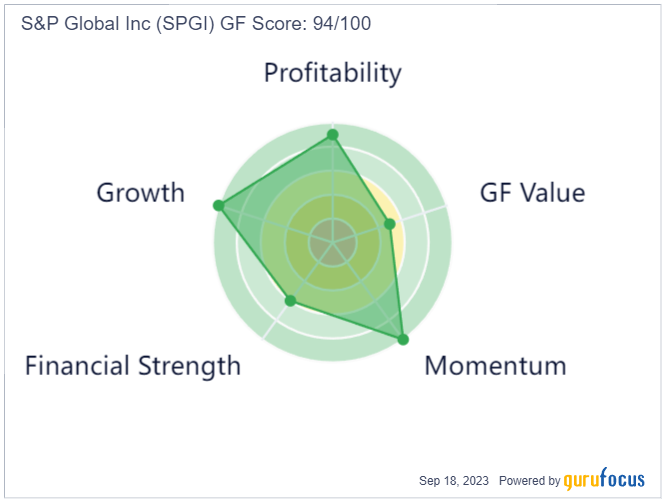Click the GF Value data point
This screenshot has height=502, width=666.
pos(389,224)
